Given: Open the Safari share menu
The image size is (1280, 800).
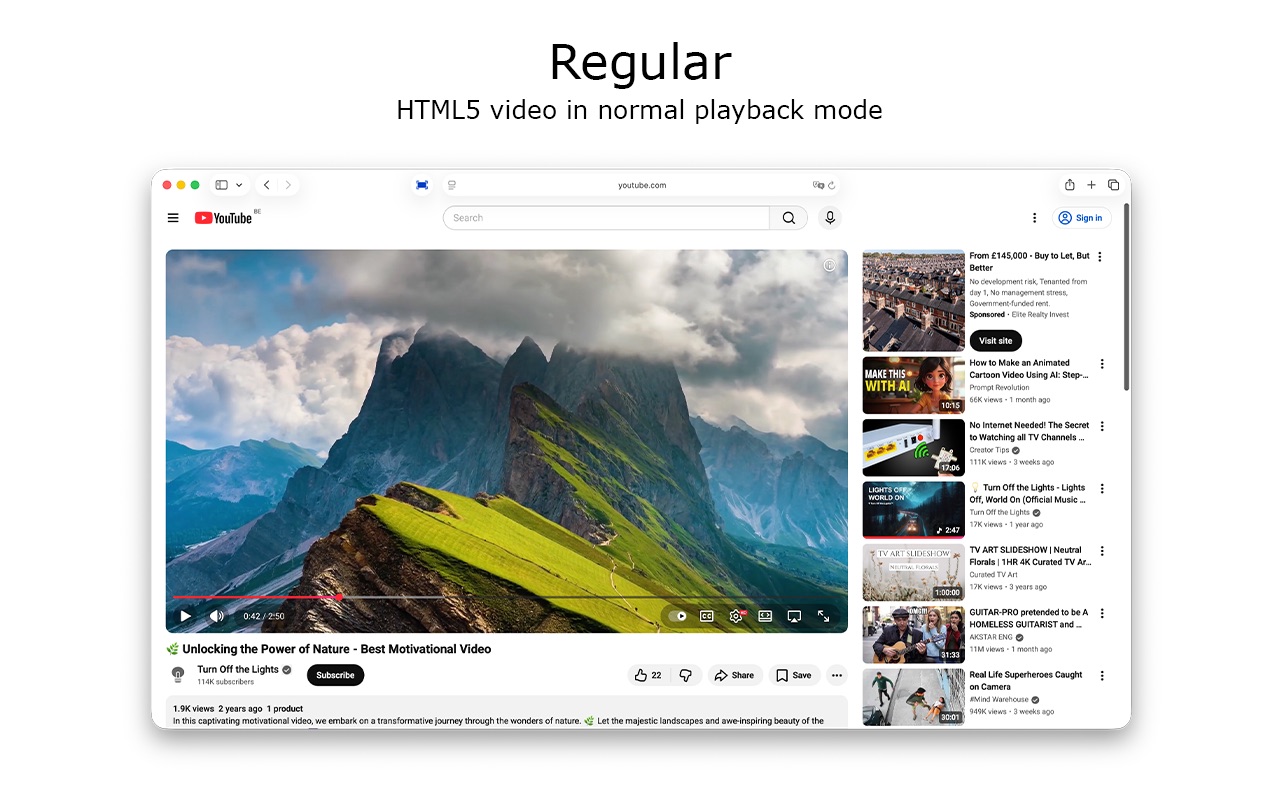Looking at the screenshot, I should coord(1070,185).
